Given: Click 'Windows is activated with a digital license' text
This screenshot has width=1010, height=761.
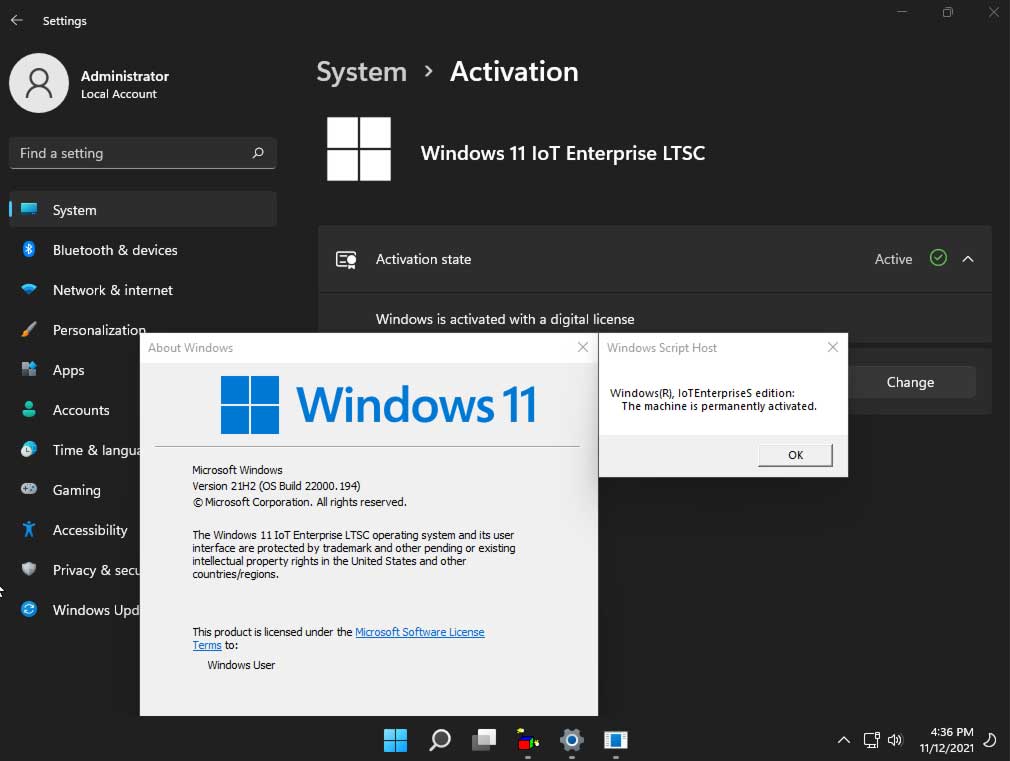Looking at the screenshot, I should point(505,319).
